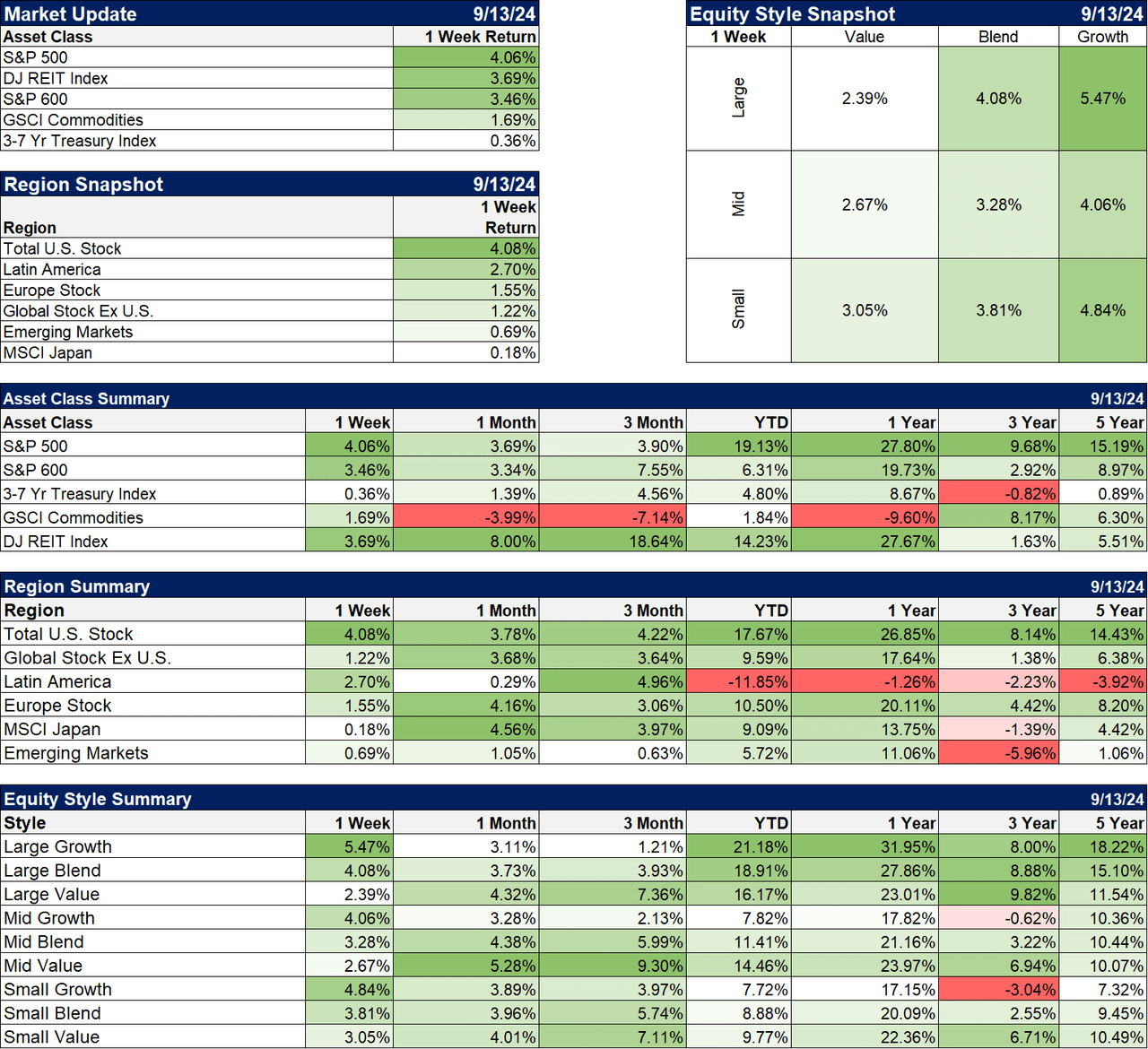
Task: Click Mid Growth 3 Year -0.62% cell
Action: [998, 918]
